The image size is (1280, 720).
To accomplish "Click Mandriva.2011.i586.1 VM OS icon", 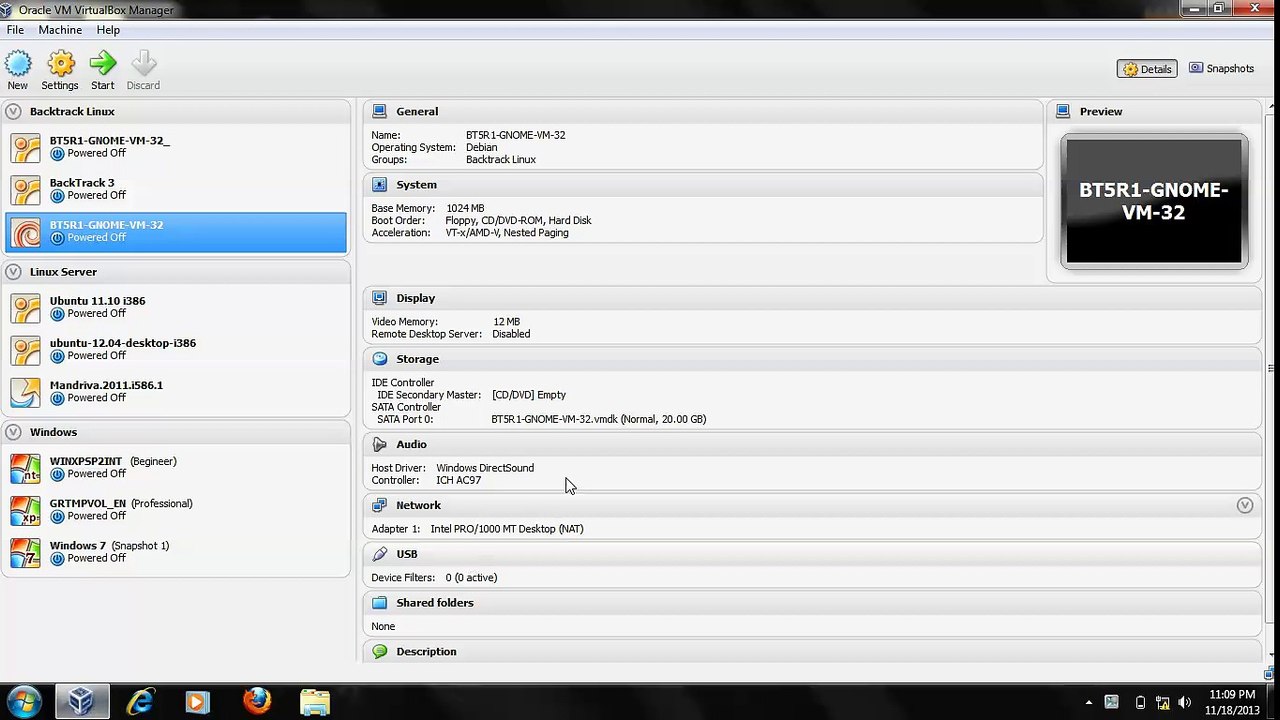I will [26, 392].
